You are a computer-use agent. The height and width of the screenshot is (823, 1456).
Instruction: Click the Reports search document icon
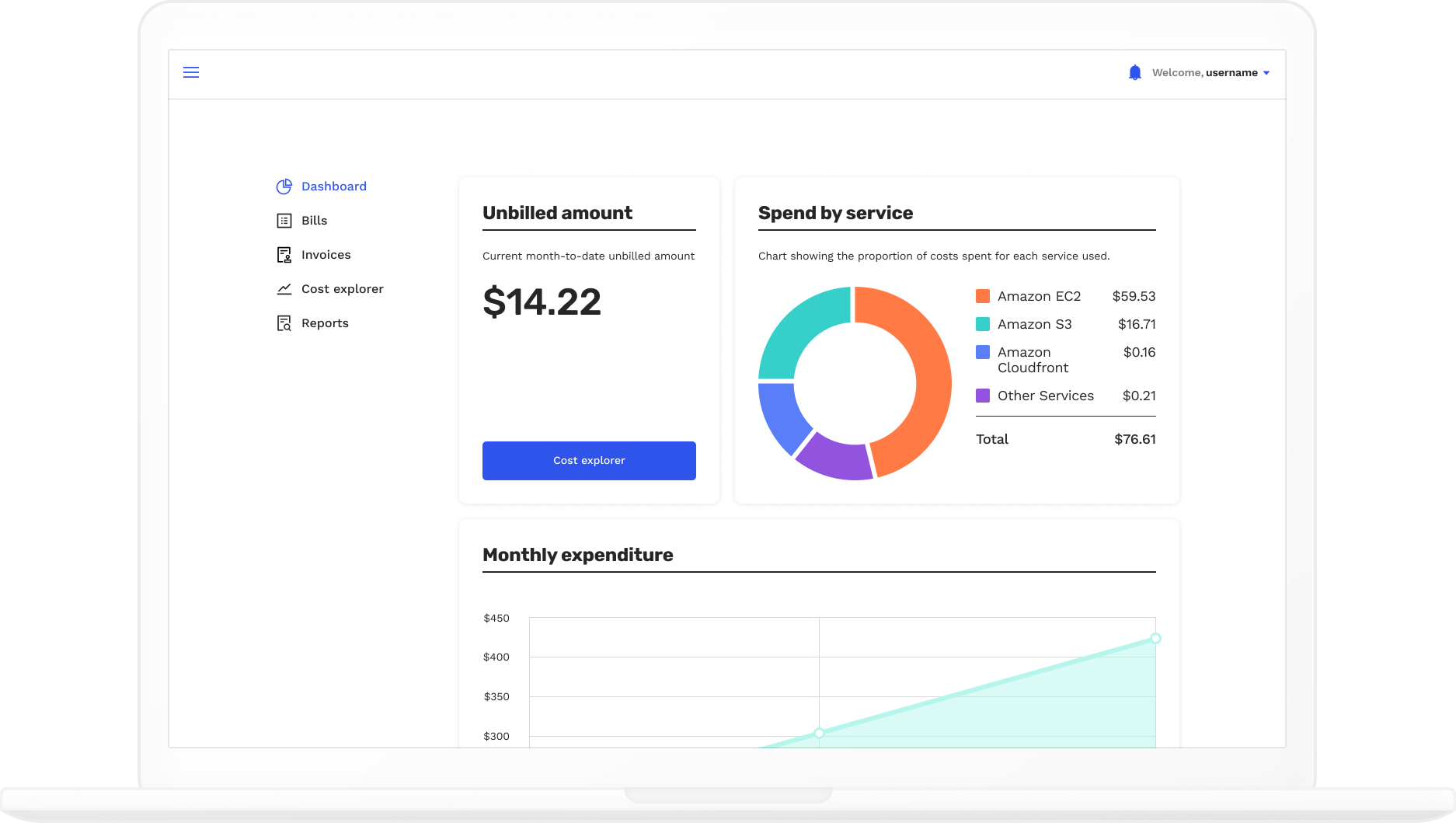tap(284, 323)
